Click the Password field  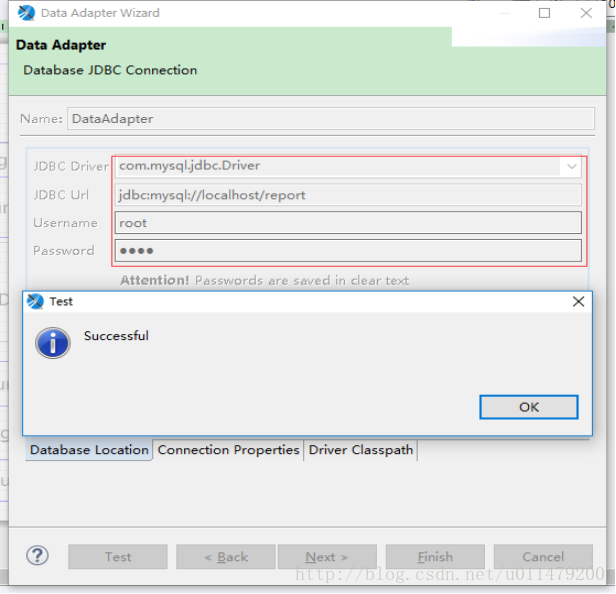pyautogui.click(x=348, y=251)
